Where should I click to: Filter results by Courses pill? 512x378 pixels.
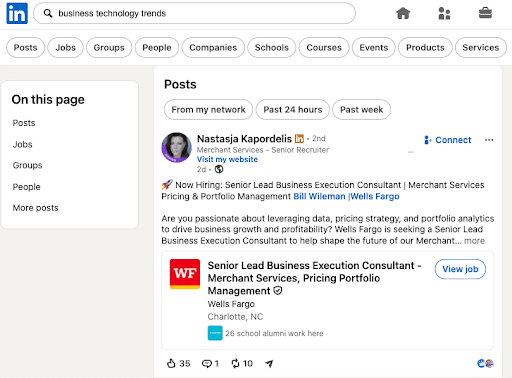tap(324, 47)
